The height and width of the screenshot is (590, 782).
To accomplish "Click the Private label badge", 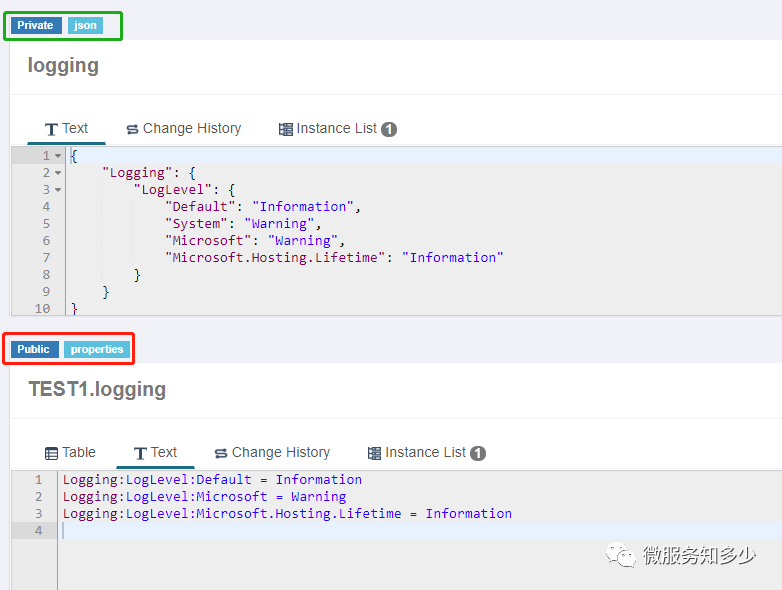I will tap(35, 25).
